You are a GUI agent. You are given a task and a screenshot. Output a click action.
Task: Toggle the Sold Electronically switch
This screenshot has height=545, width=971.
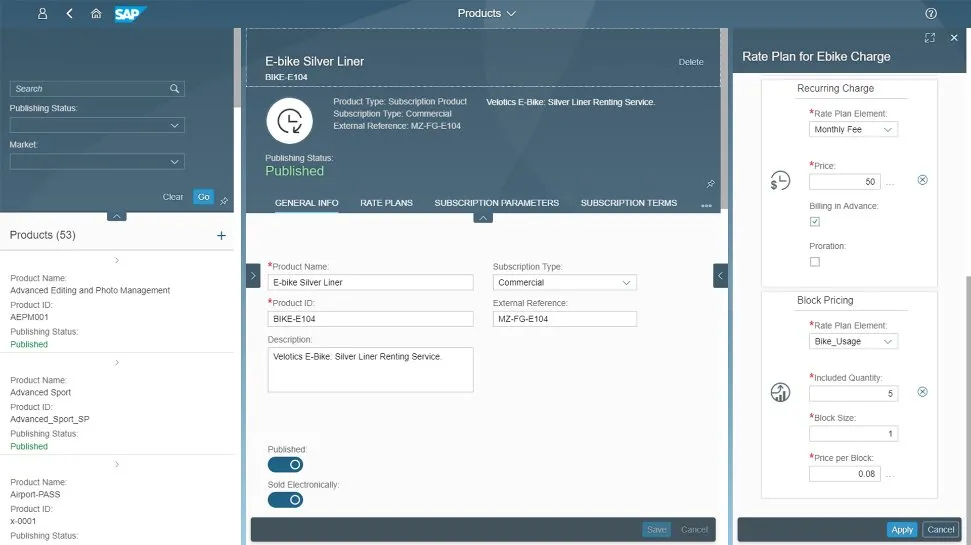tap(286, 500)
